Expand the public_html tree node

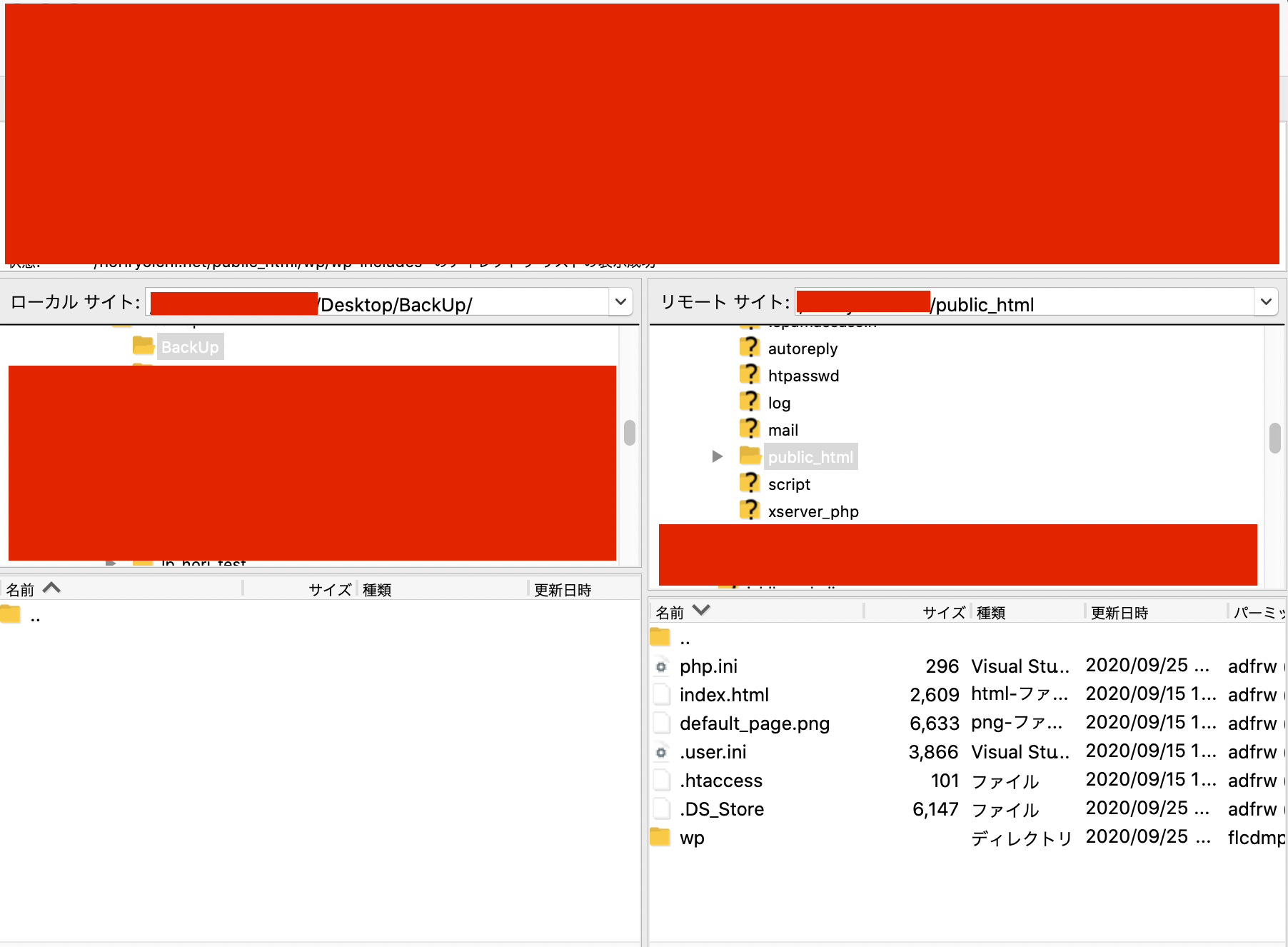pyautogui.click(x=718, y=456)
